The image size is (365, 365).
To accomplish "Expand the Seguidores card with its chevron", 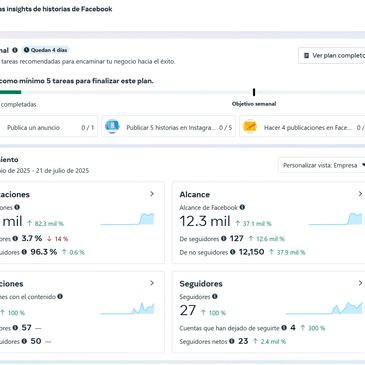I will pos(360,283).
